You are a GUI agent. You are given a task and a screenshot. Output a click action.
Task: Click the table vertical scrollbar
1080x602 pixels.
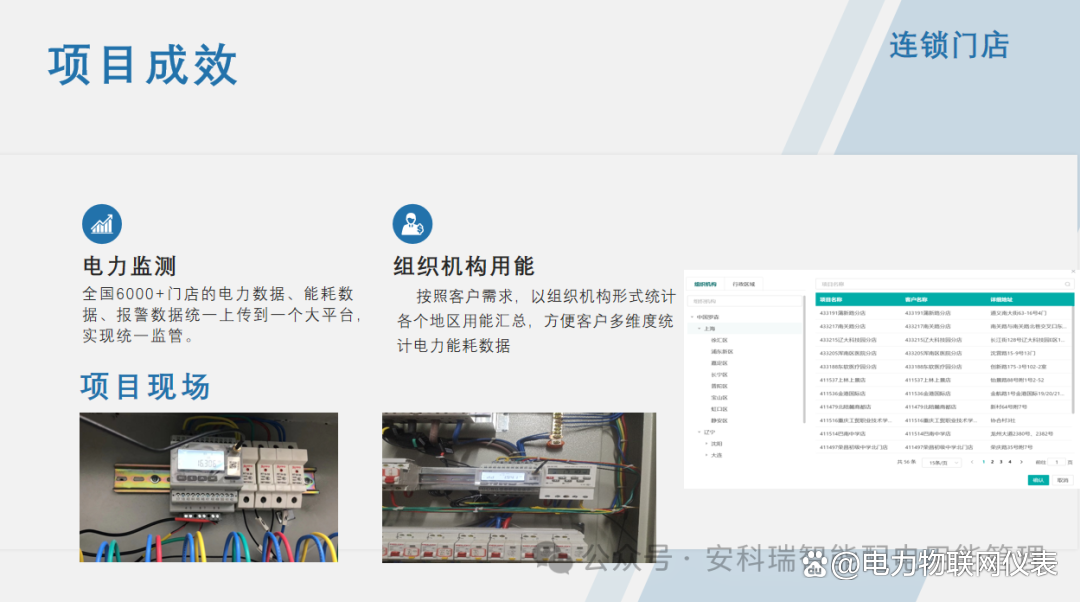[1074, 358]
